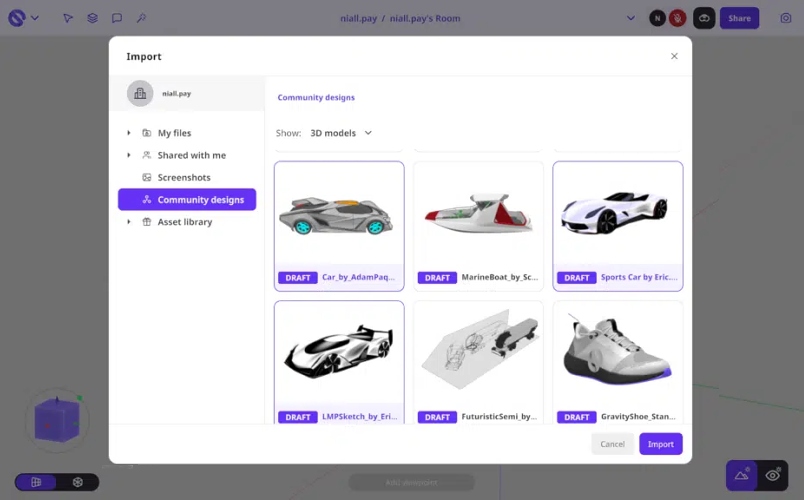
Task: Select Community designs in sidebar
Action: [187, 199]
